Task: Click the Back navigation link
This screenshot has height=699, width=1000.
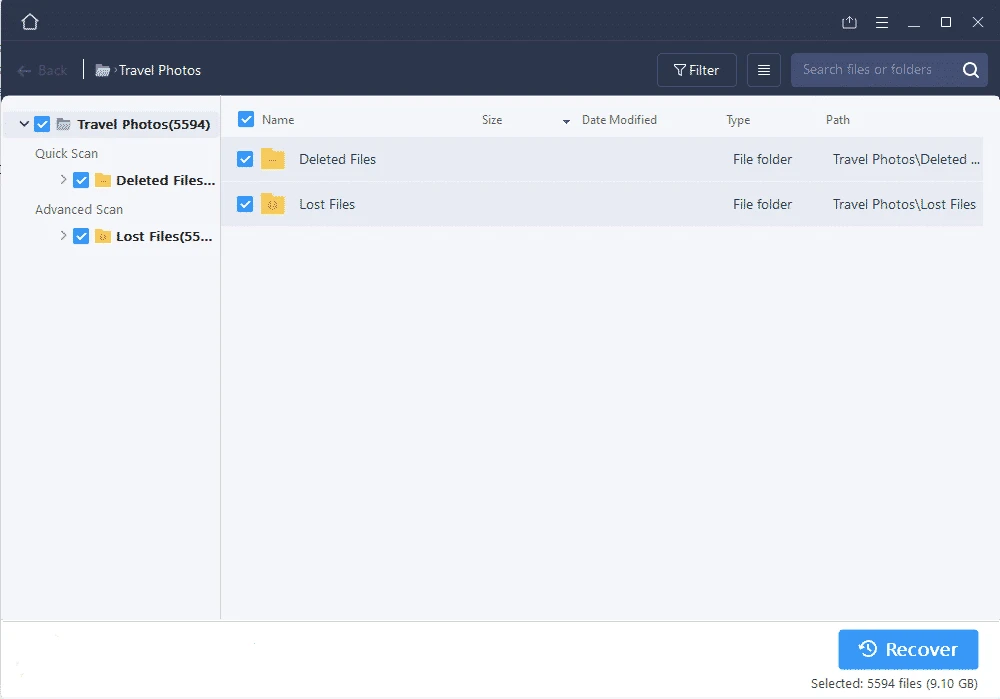Action: pyautogui.click(x=42, y=70)
